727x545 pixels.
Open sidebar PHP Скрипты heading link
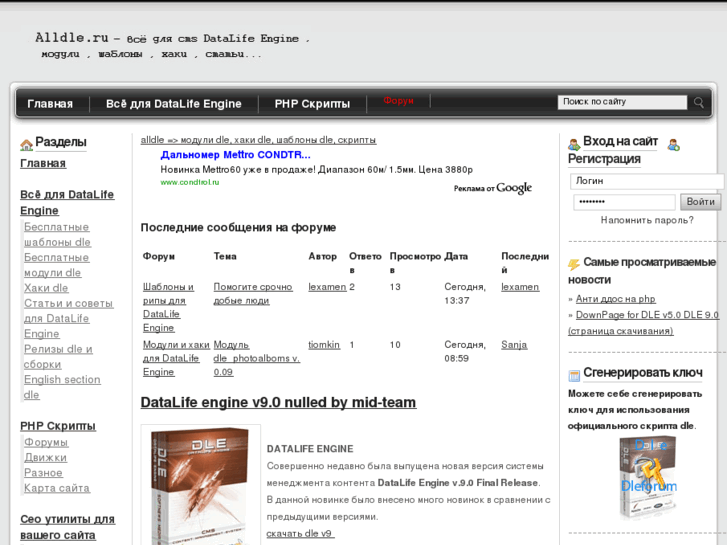tap(58, 426)
